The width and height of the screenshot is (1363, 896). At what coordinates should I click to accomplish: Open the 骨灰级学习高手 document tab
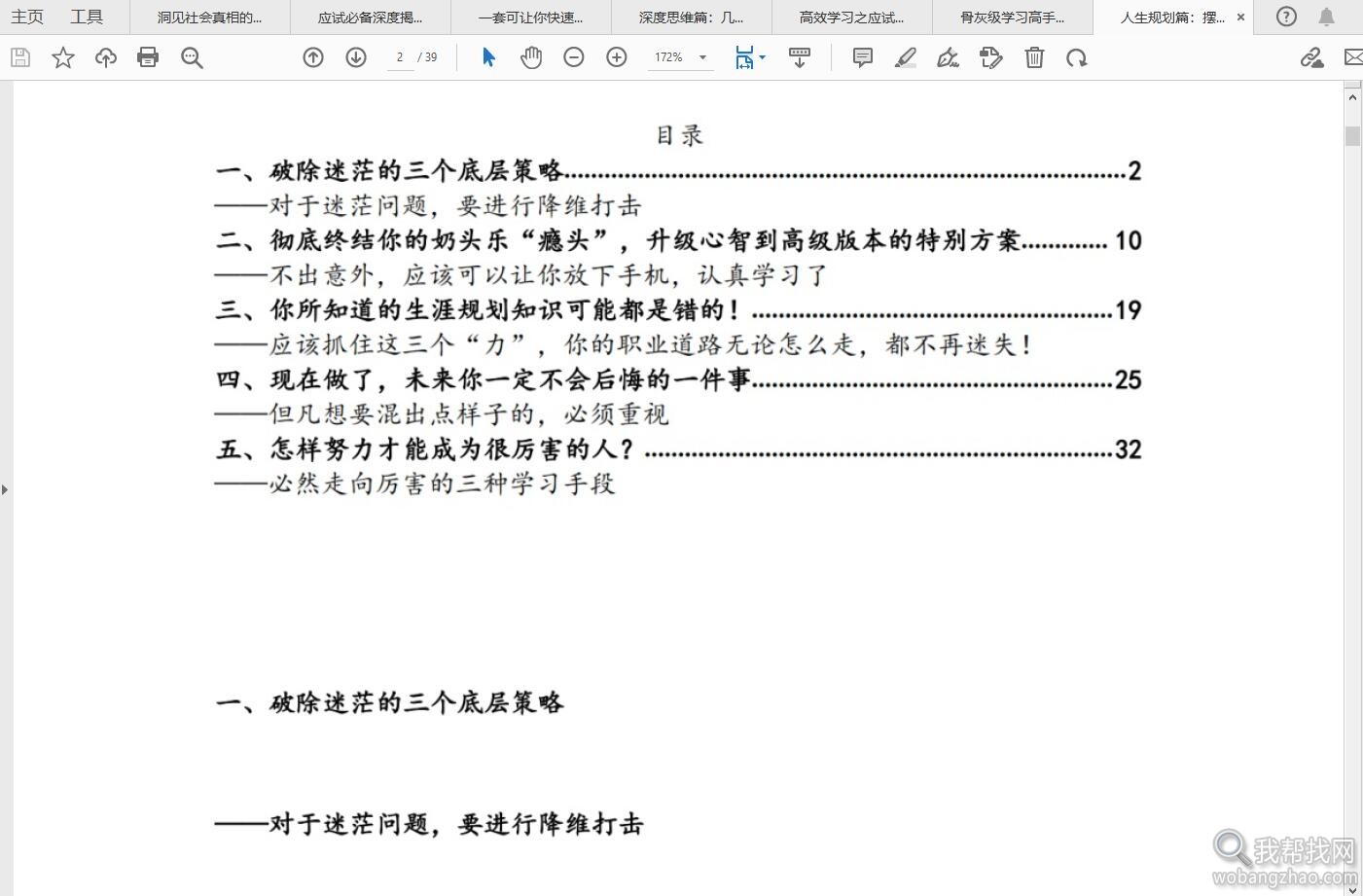coord(1013,17)
